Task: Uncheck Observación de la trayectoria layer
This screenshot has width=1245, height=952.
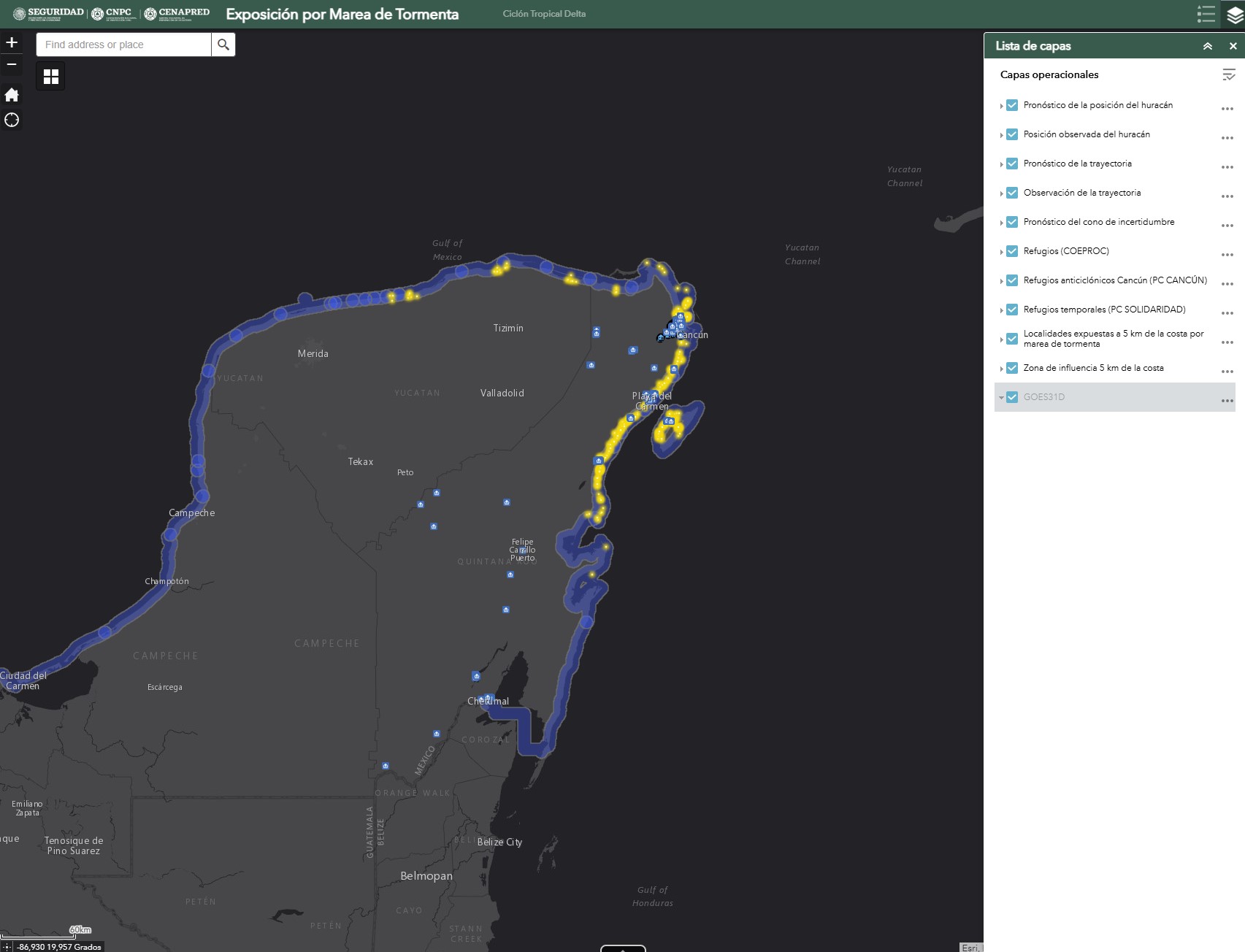Action: [1012, 193]
